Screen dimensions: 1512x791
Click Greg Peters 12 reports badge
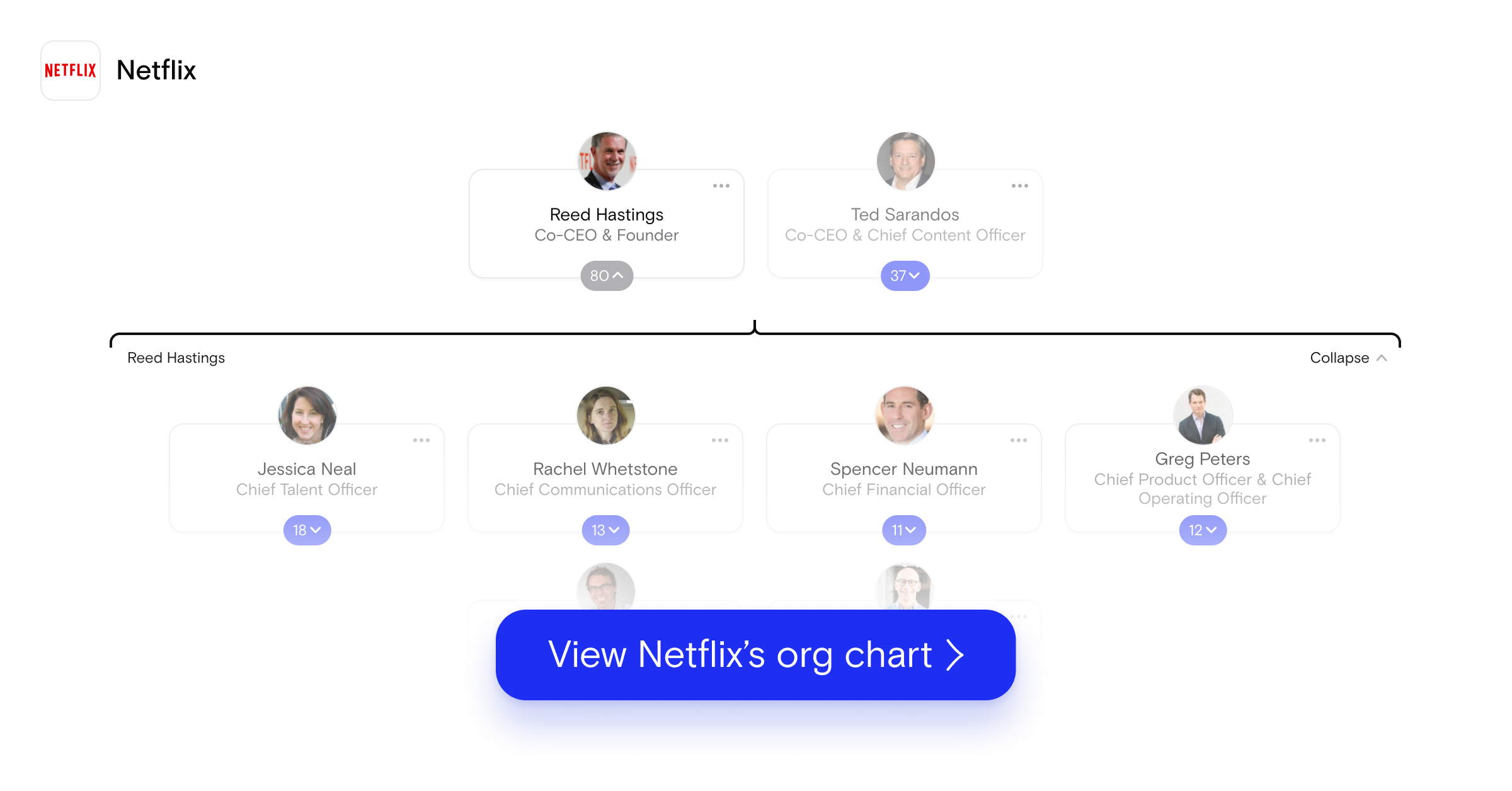tap(1200, 529)
